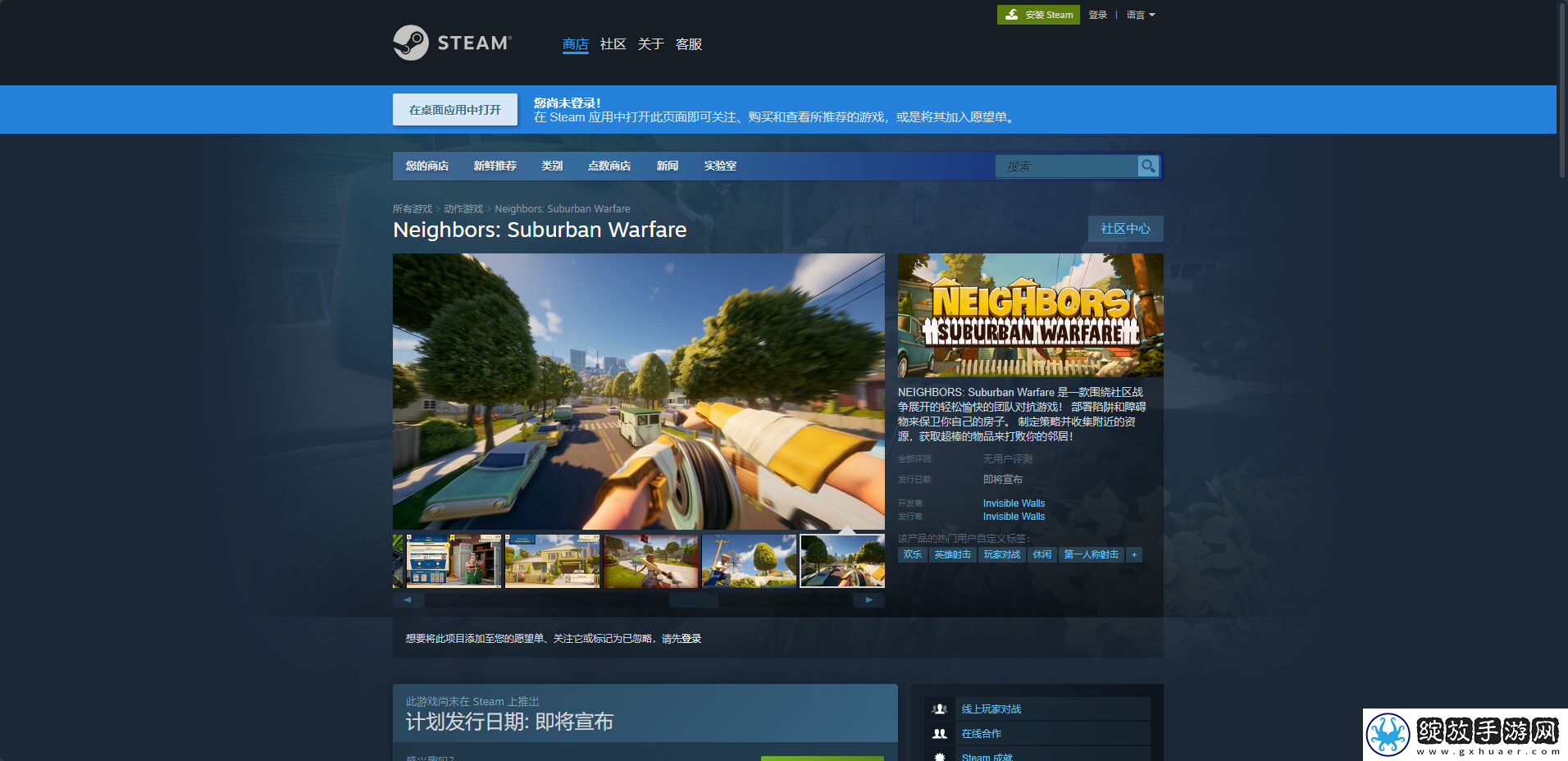The height and width of the screenshot is (761, 1568).
Task: Open the 客服 support page
Action: pos(688,44)
